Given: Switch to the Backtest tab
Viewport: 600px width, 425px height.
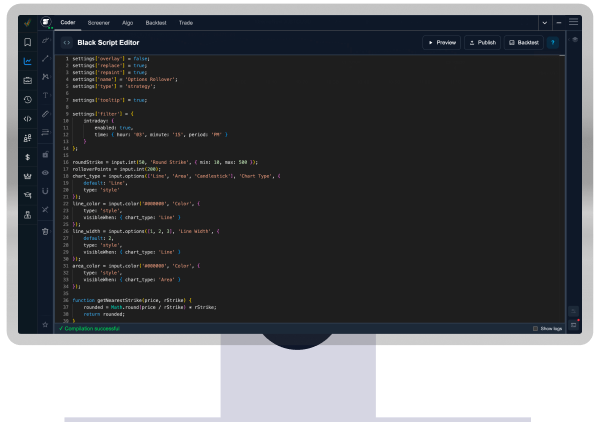Looking at the screenshot, I should tap(156, 23).
